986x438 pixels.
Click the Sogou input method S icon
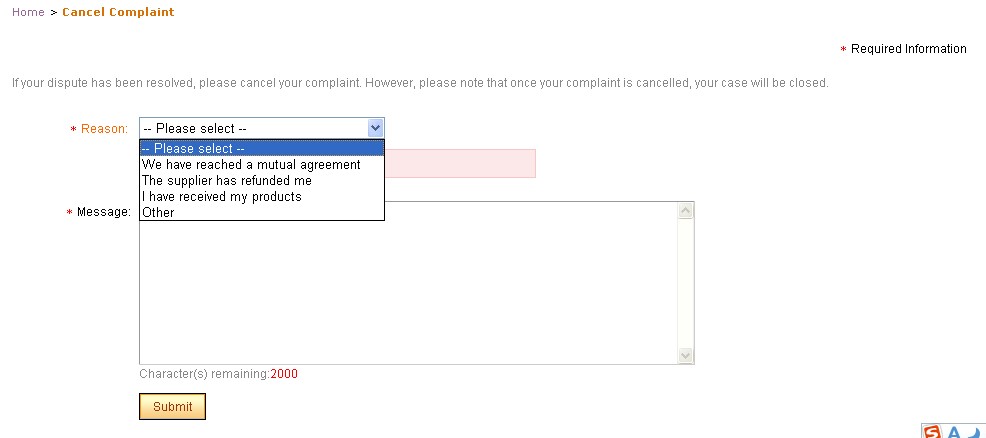pyautogui.click(x=933, y=432)
